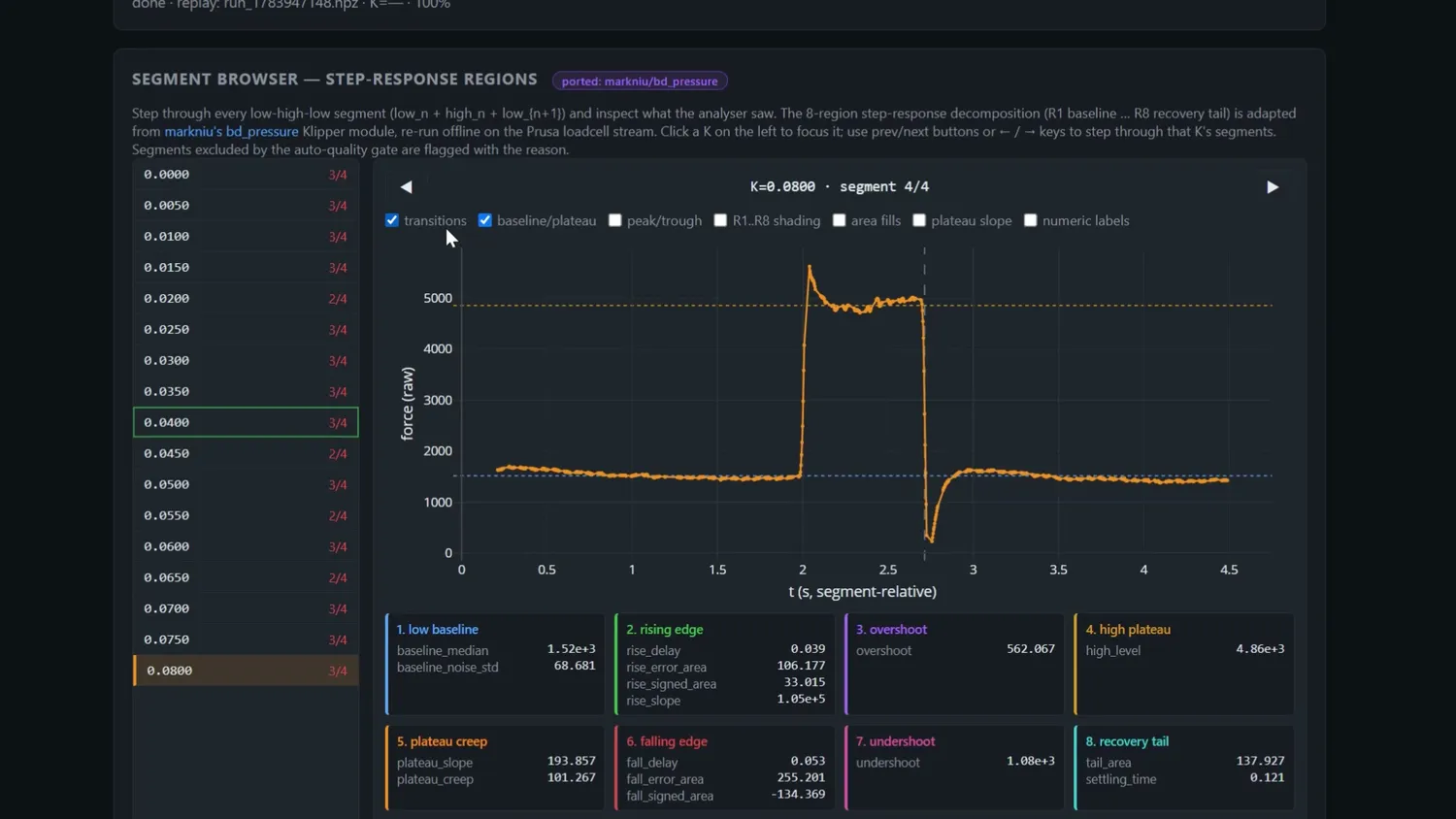Viewport: 1456px width, 819px height.
Task: Select the highlighted 0.0400 row
Action: tap(246, 422)
